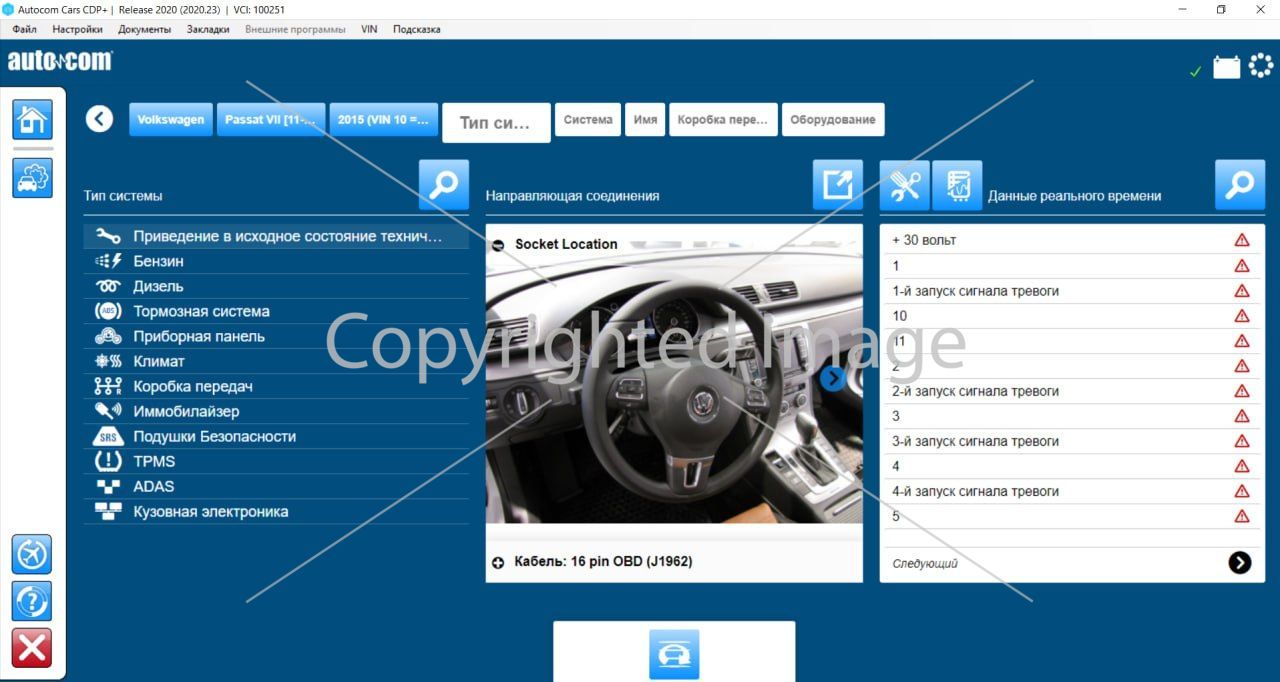Screen dimensions: 1280x682
Task: Select the data row labeled 4
Action: pos(1072,466)
